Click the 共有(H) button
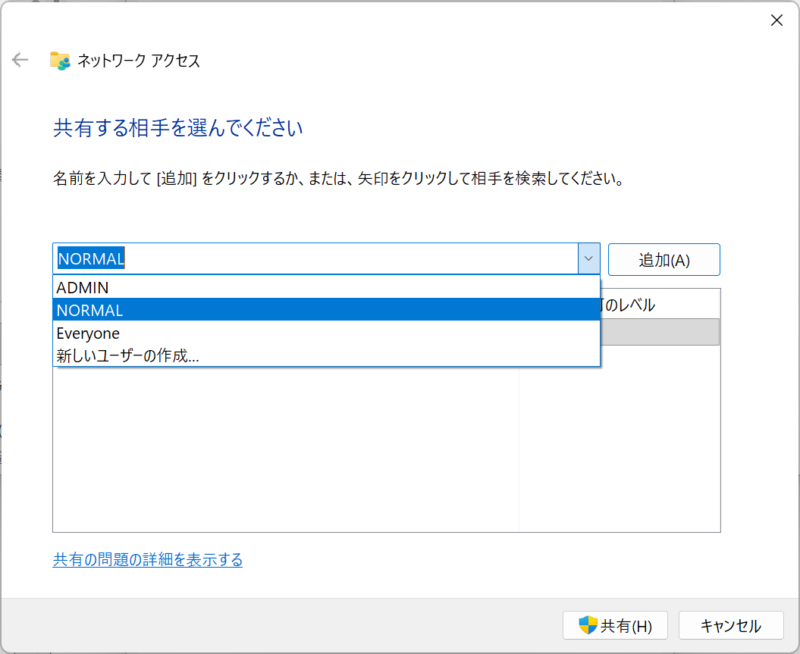The image size is (800, 654). pyautogui.click(x=616, y=626)
